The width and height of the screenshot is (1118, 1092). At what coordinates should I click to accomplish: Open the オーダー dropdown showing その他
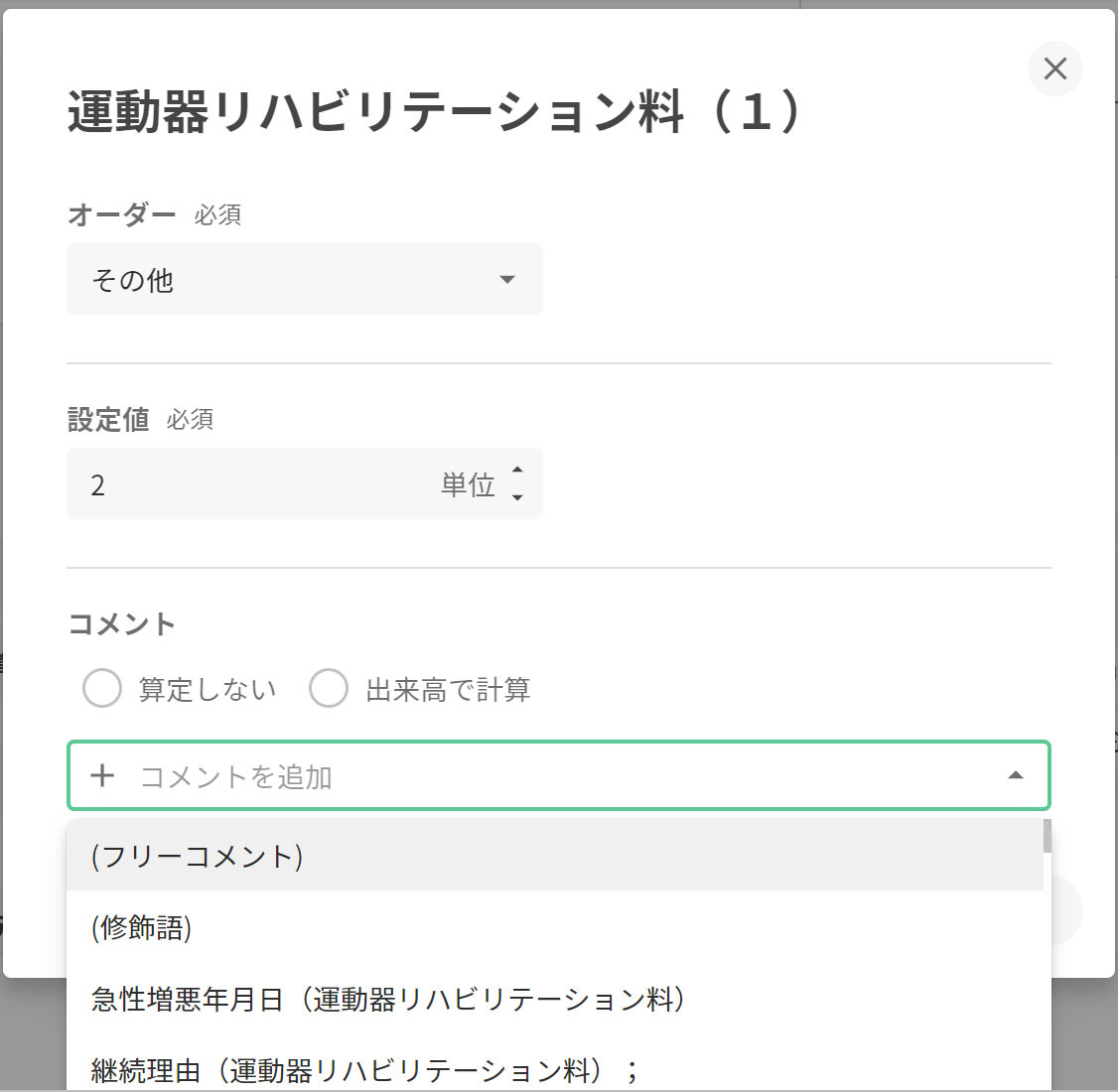pos(304,280)
